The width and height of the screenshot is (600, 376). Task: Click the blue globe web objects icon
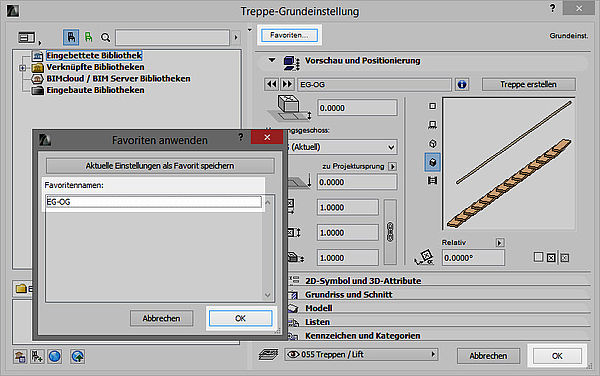(55, 357)
